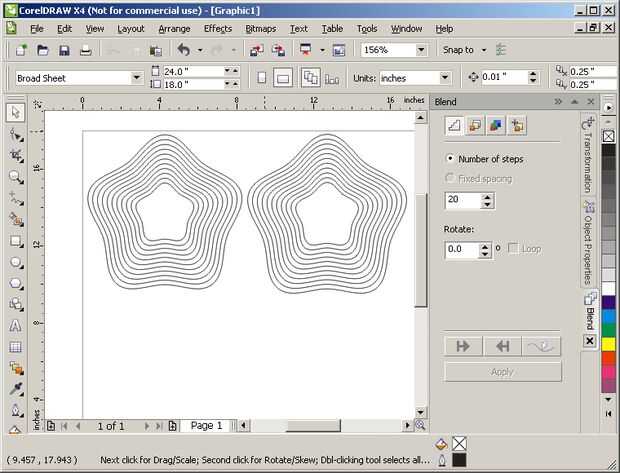Select the Zoom tool in the toolbox
The image size is (620, 473).
click(16, 178)
